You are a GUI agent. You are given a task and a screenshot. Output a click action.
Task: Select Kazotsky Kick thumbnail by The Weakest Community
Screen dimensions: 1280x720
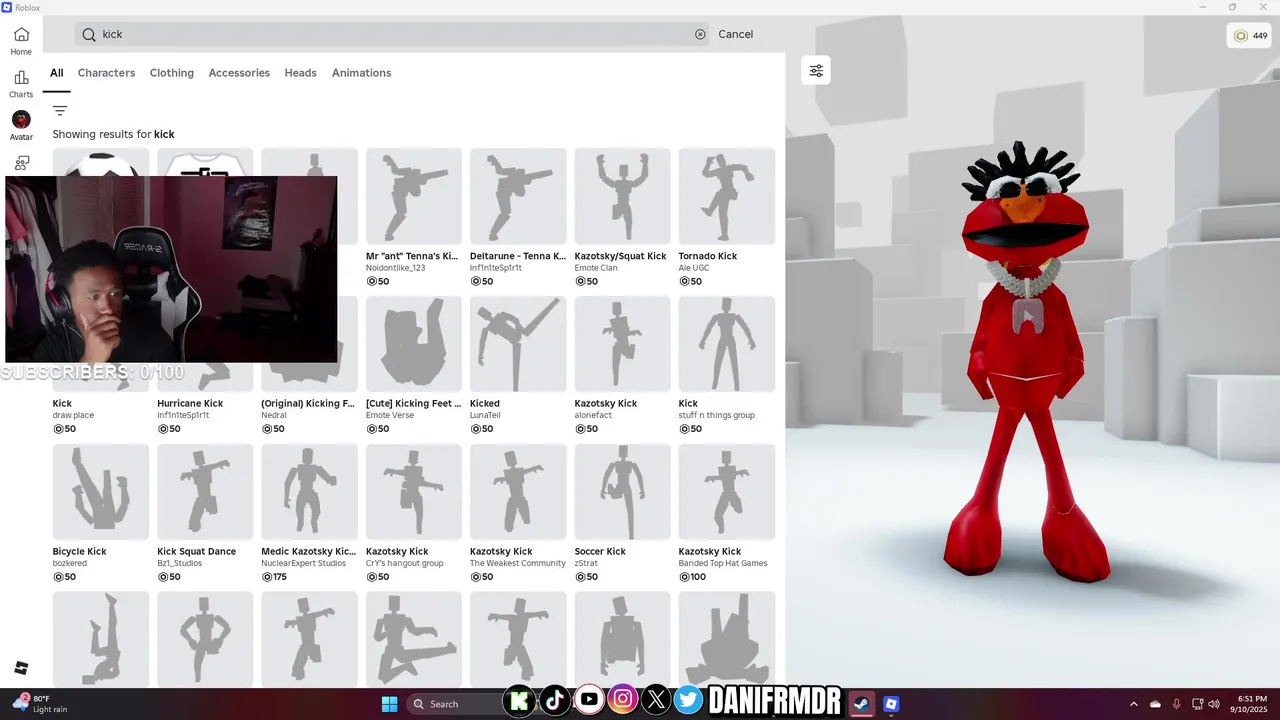[518, 492]
